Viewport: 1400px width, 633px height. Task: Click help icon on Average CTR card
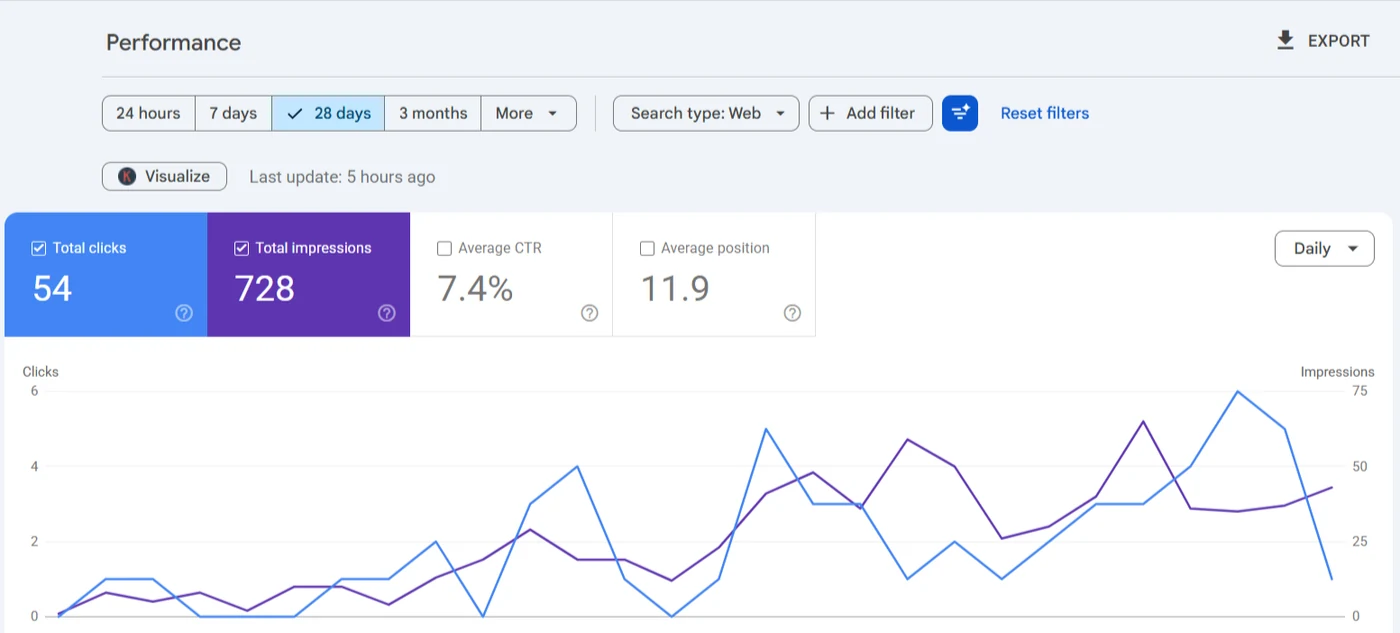590,313
